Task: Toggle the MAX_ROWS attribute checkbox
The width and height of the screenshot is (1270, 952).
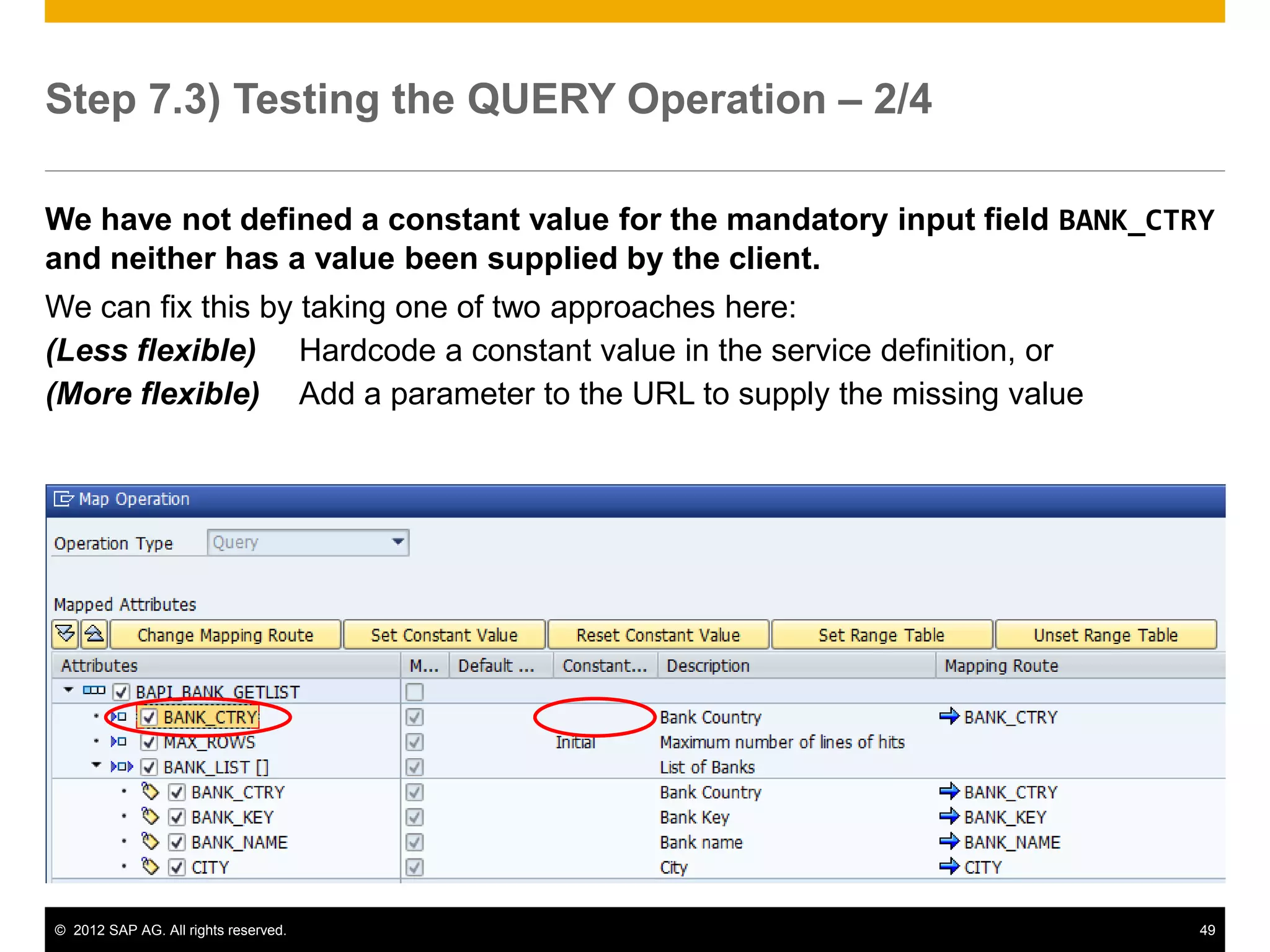Action: point(149,742)
